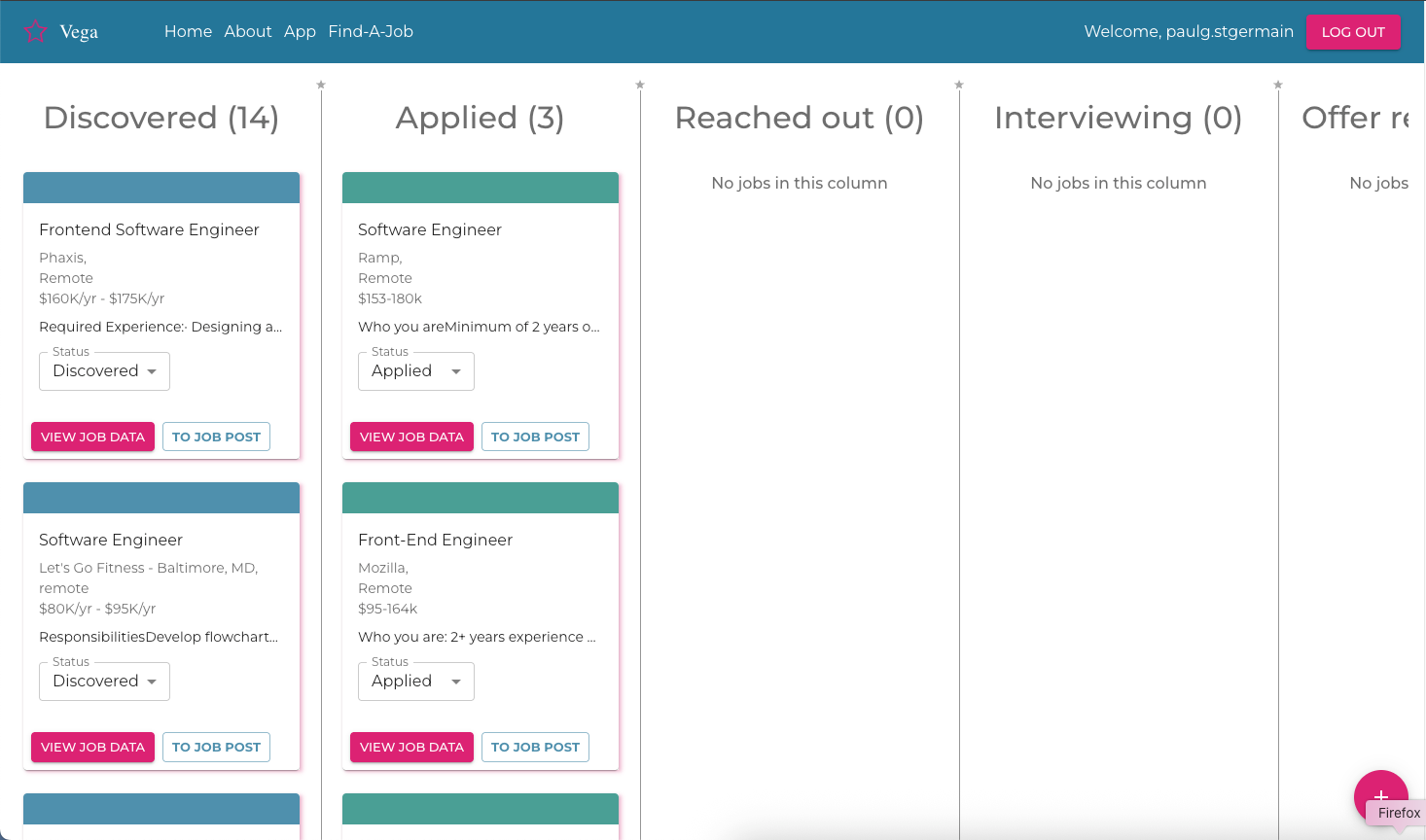The image size is (1426, 840).
Task: Go to the App section
Action: coord(300,31)
